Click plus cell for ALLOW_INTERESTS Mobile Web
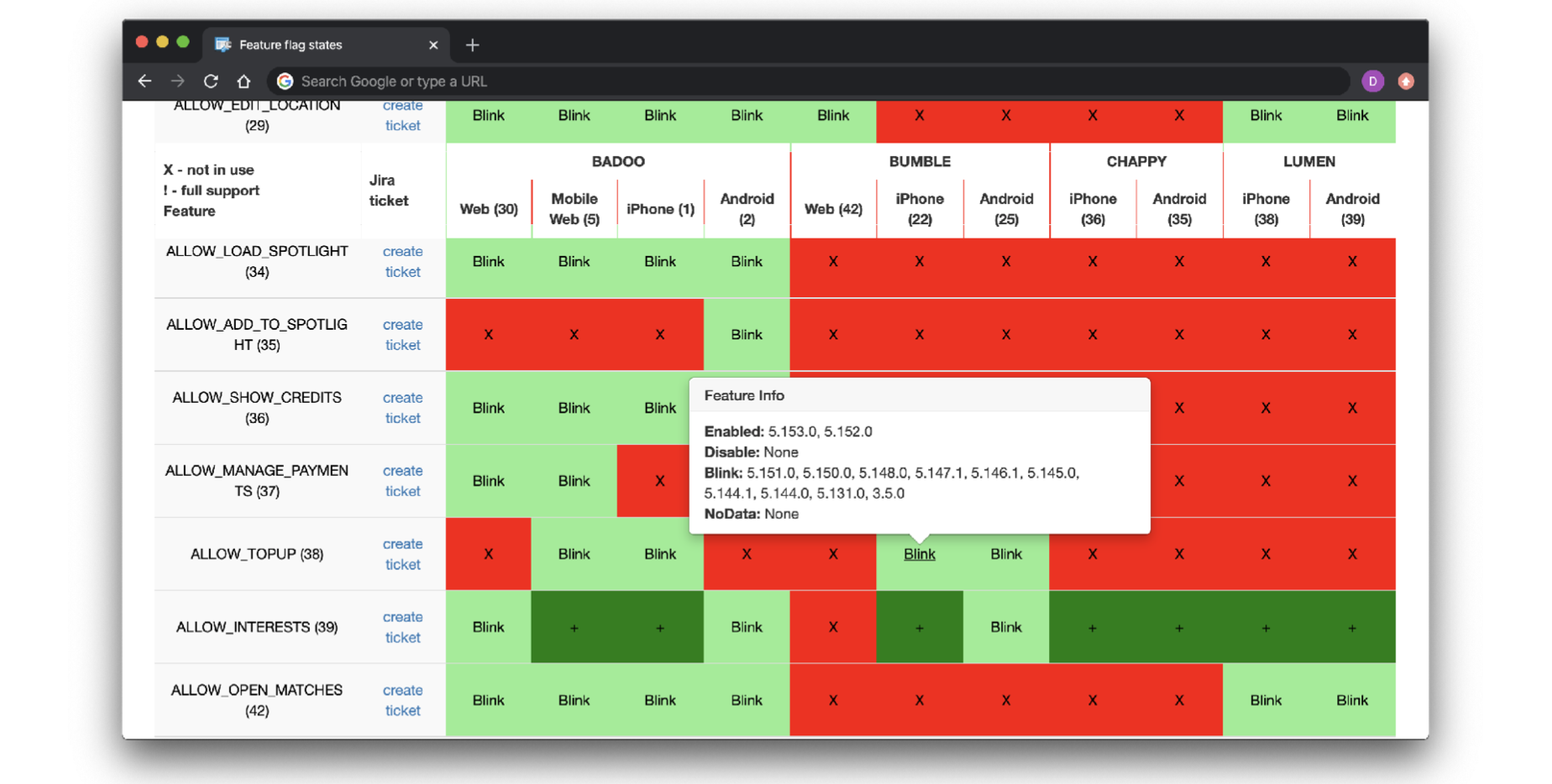This screenshot has height=784, width=1552. (574, 627)
